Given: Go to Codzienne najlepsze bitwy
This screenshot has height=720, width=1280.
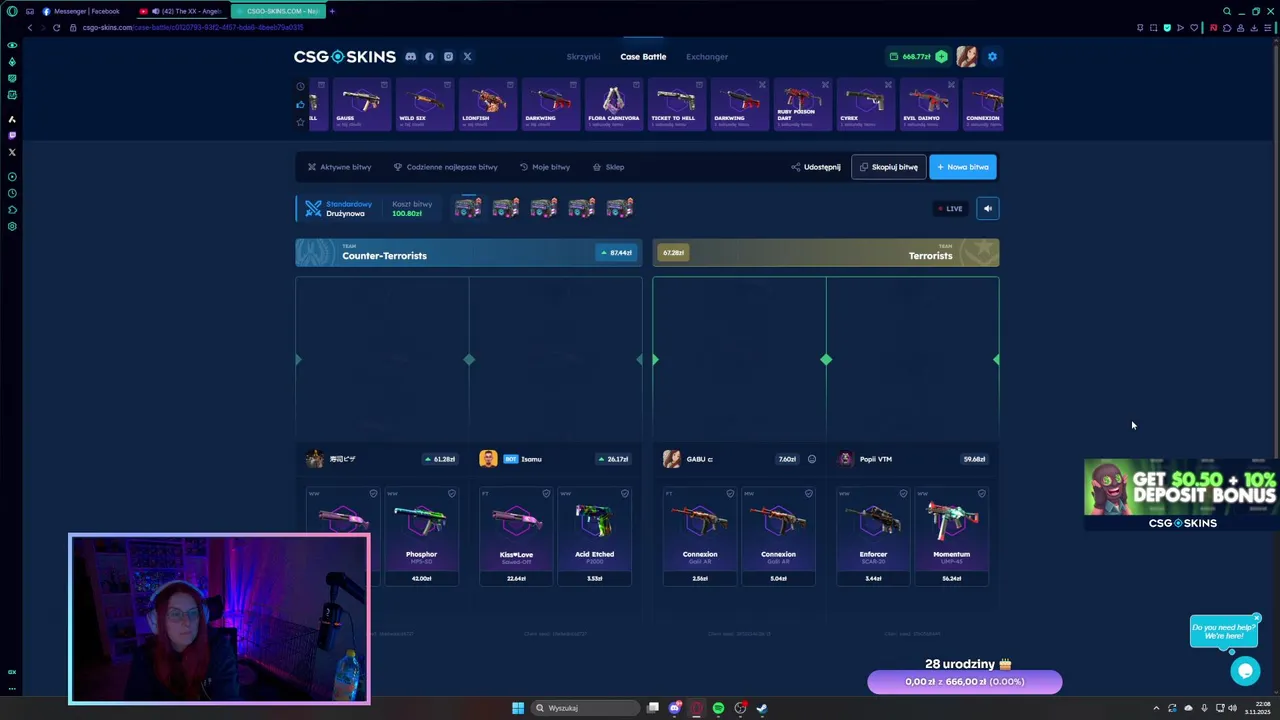Looking at the screenshot, I should (x=445, y=167).
